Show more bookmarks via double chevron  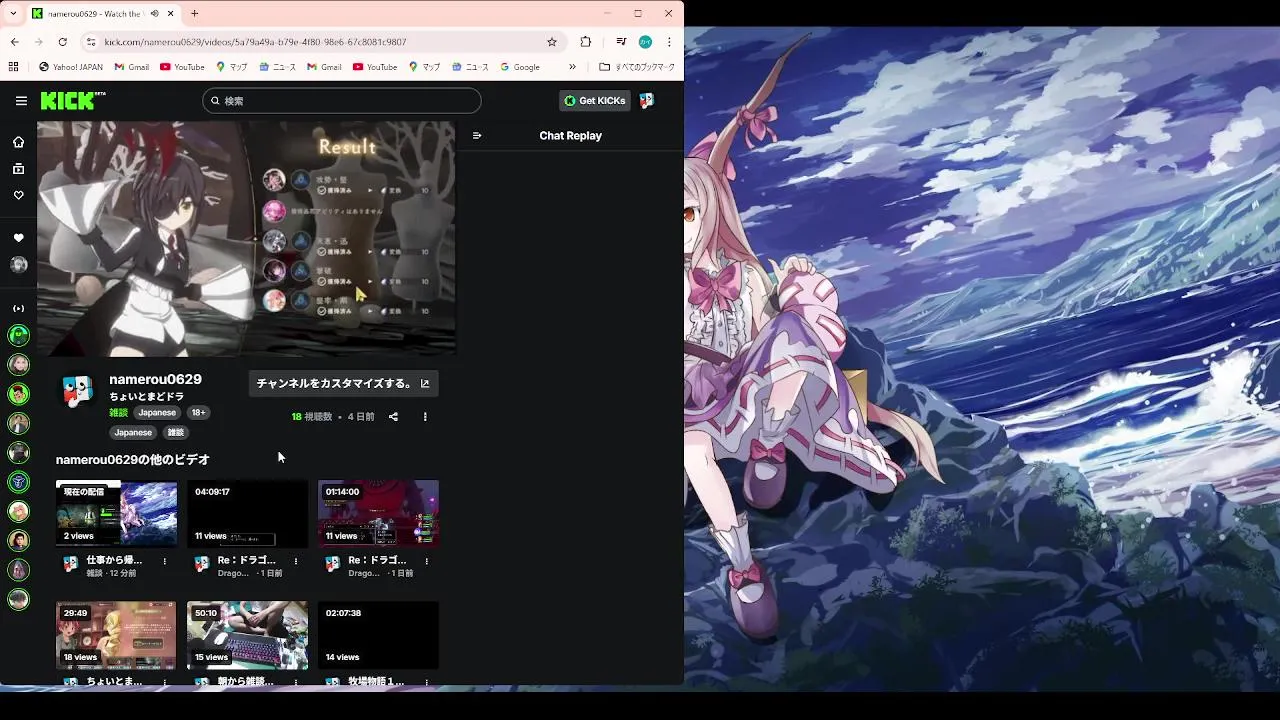point(572,67)
